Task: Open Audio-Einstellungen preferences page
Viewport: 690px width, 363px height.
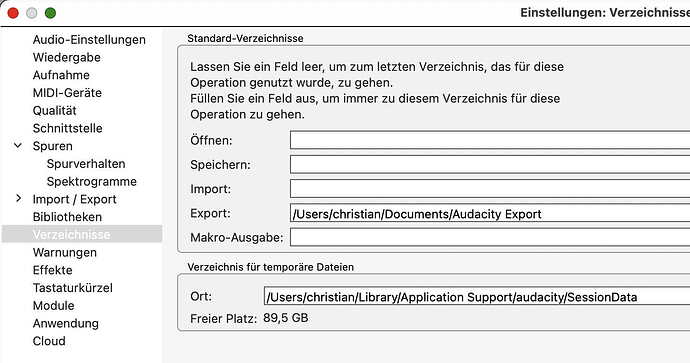Action: coord(89,40)
